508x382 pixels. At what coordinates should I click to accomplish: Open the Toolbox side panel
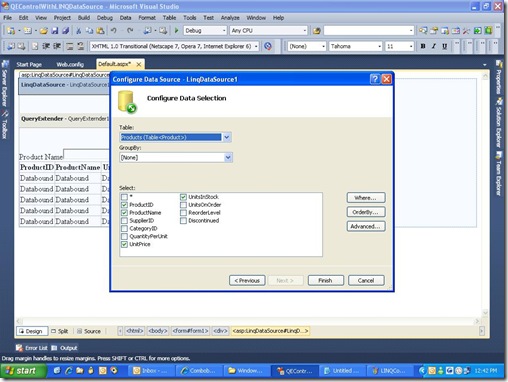[5, 125]
